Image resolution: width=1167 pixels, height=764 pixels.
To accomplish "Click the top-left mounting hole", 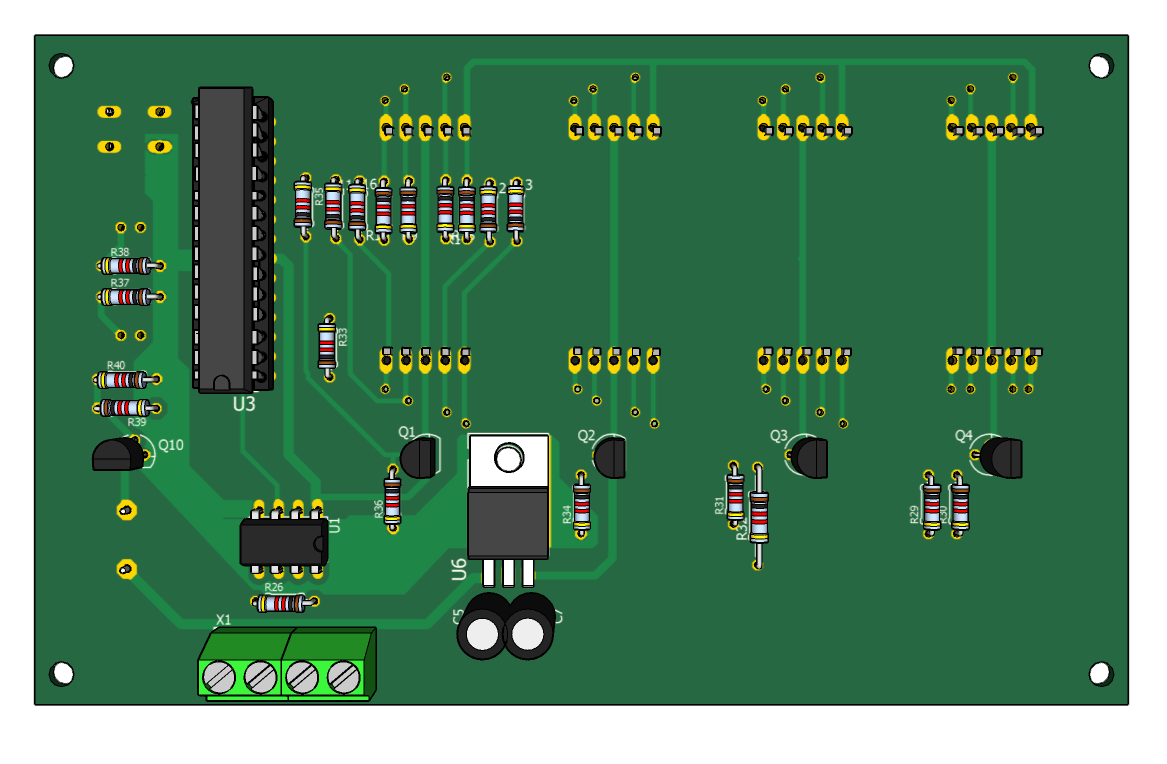I will tap(62, 66).
